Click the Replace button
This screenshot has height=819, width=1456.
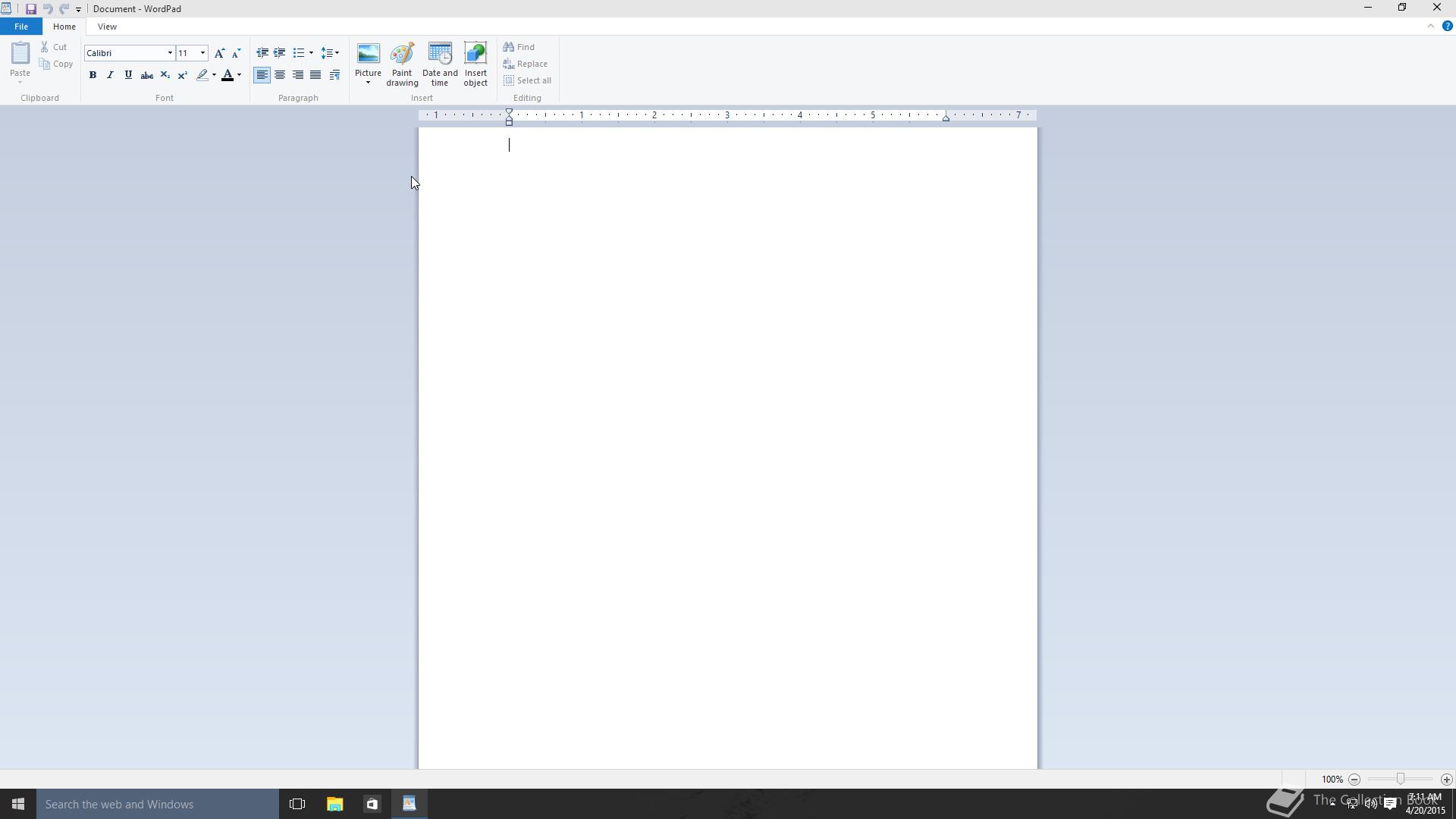point(525,64)
